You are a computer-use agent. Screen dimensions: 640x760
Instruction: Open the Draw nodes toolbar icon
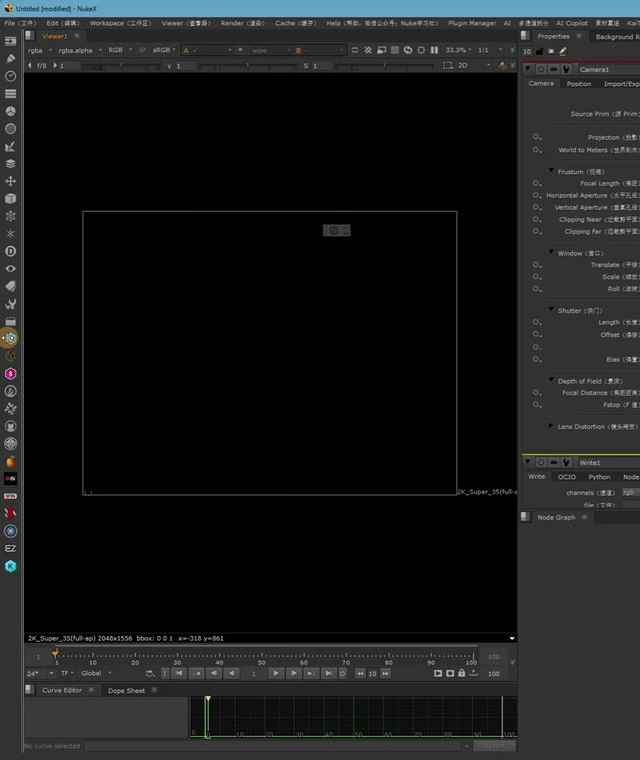(x=10, y=59)
